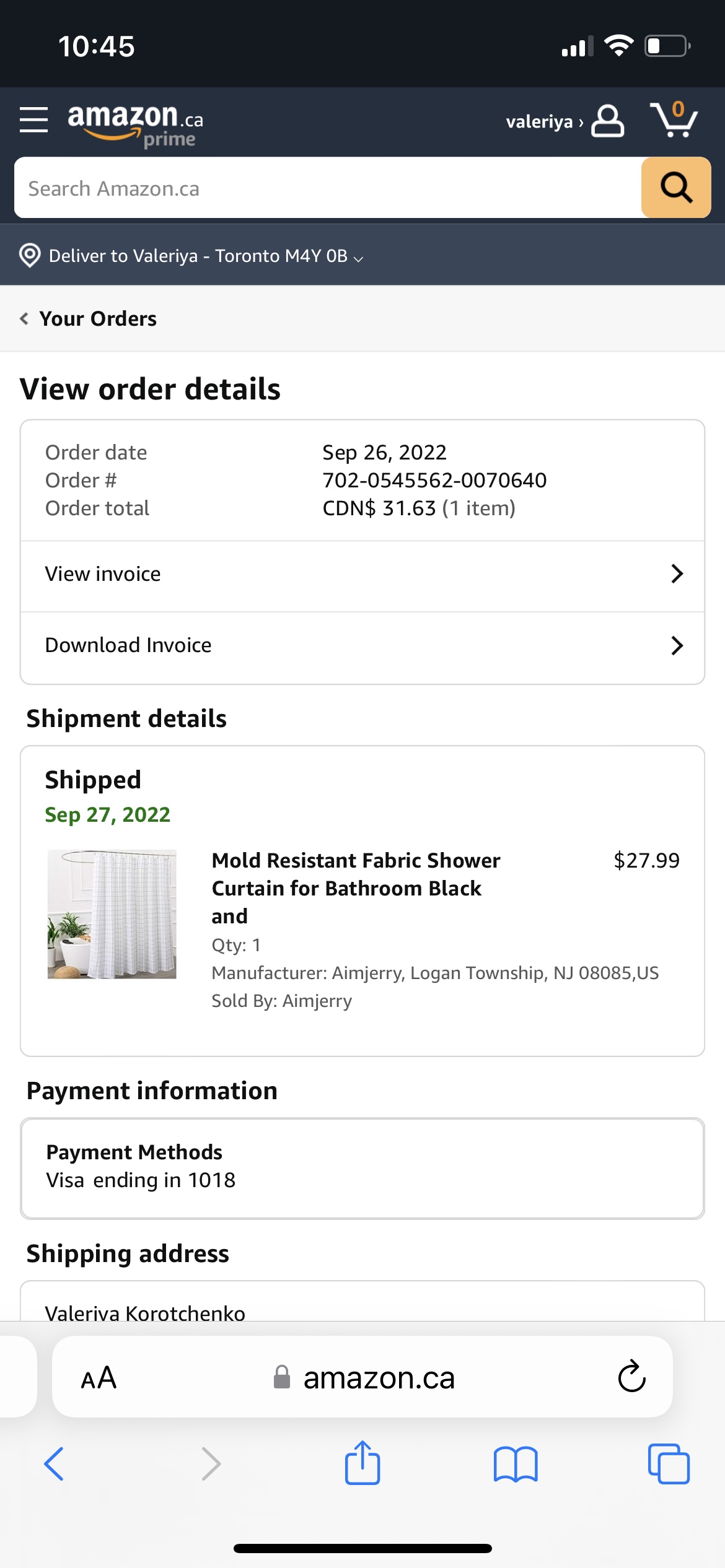Go back with Safari back arrow

point(54,1465)
